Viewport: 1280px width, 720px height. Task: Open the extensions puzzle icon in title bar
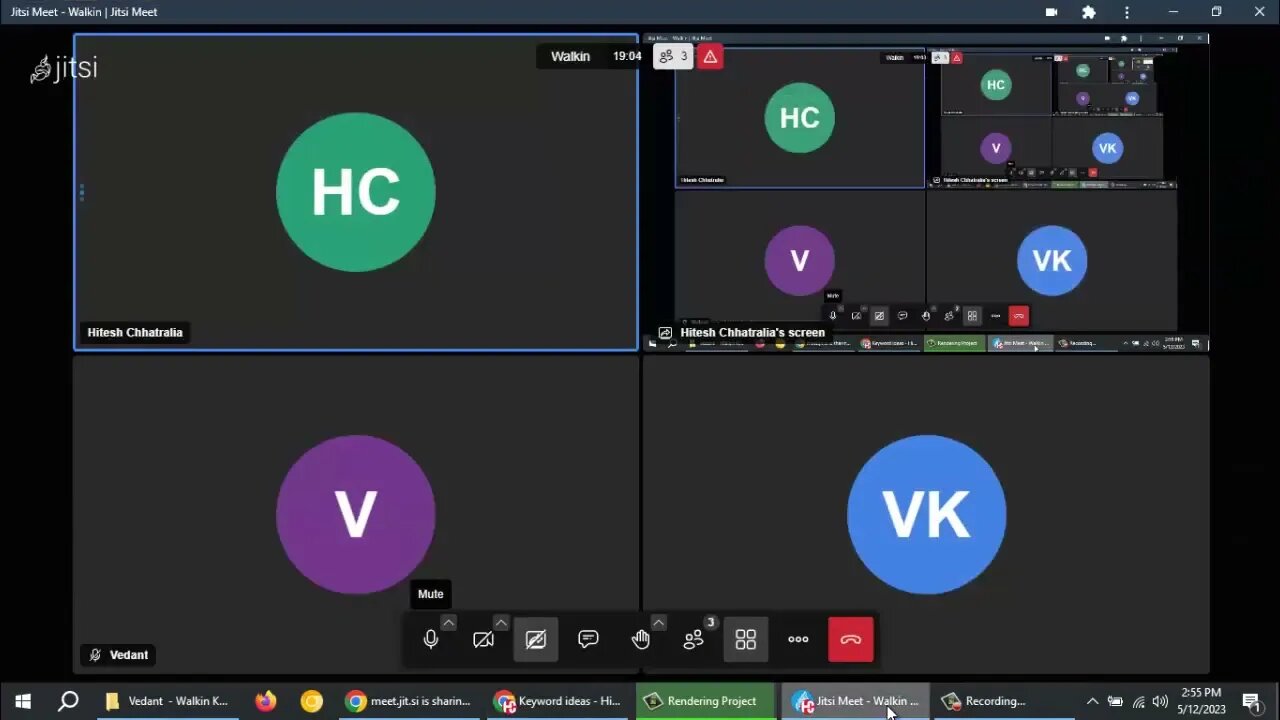[1089, 12]
